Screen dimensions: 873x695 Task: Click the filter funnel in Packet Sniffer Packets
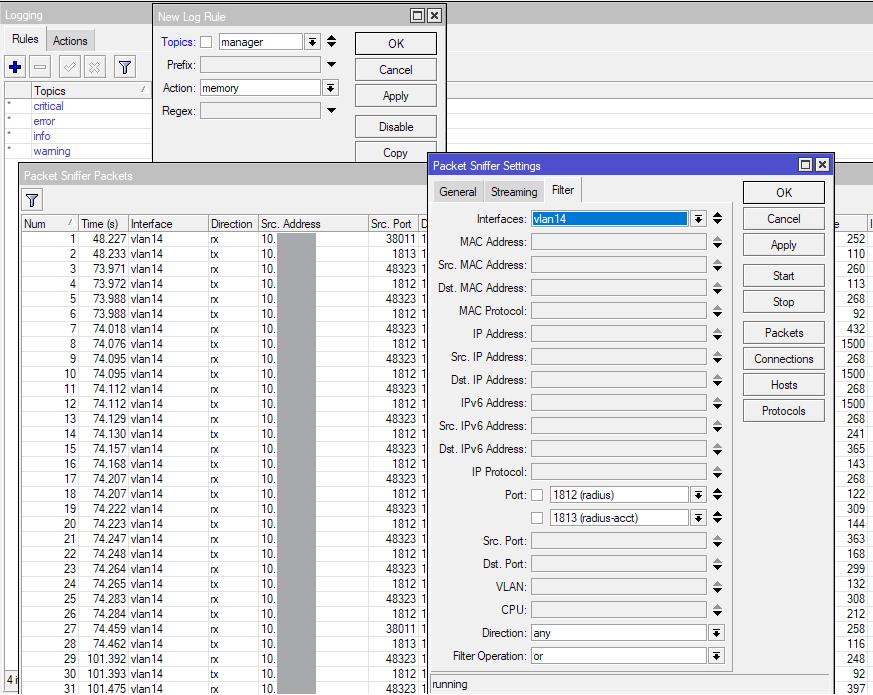tap(33, 200)
